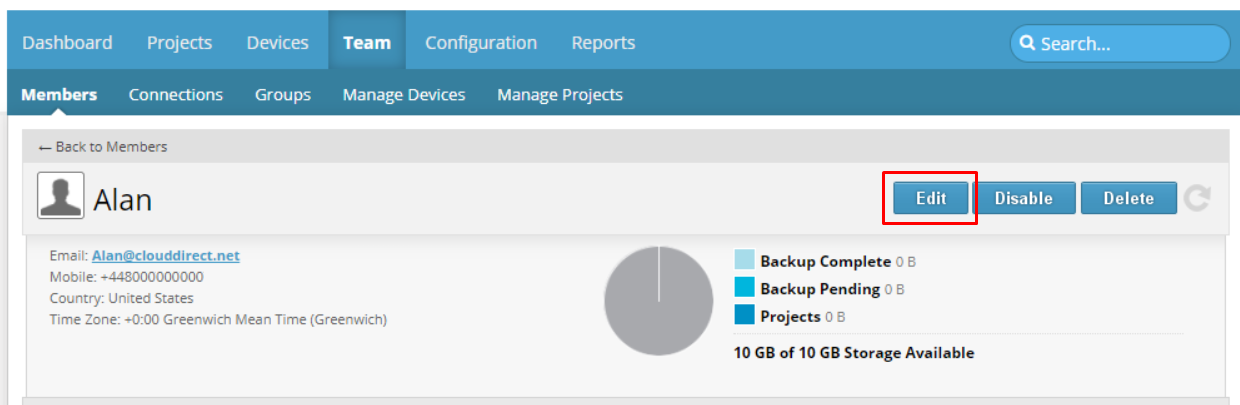This screenshot has height=405, width=1240.
Task: Click the Backup Complete legend swatch
Action: coord(744,261)
